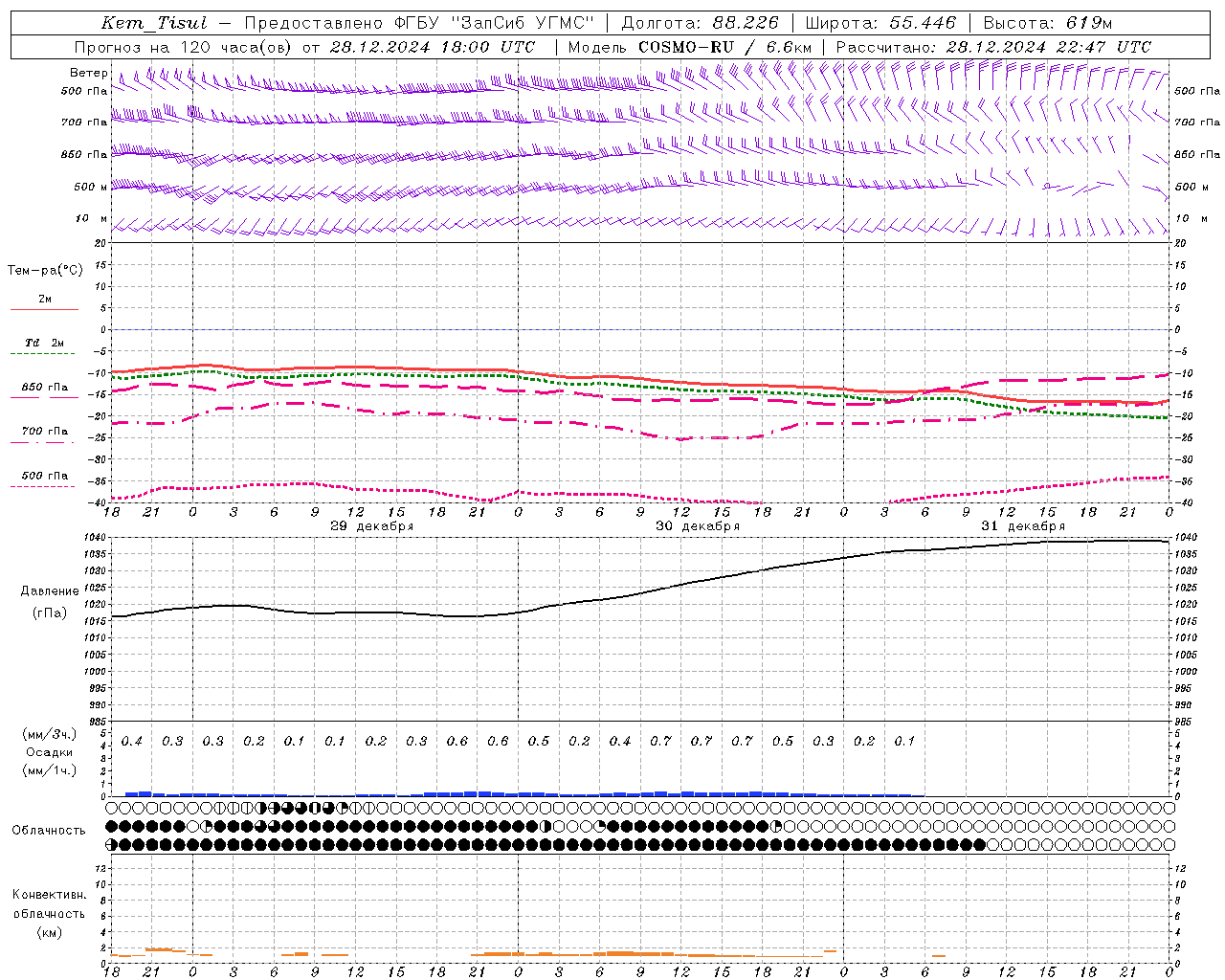Click the Облачность panel label
Screen dimensions: 1225x980
(x=49, y=831)
